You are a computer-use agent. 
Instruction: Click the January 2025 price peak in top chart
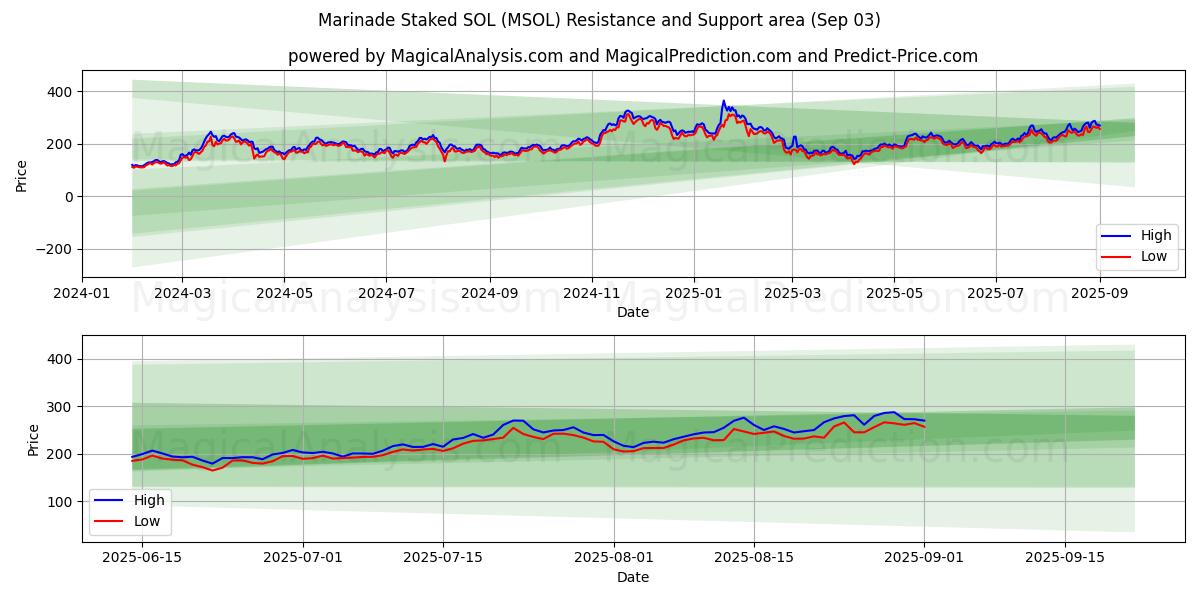(724, 101)
